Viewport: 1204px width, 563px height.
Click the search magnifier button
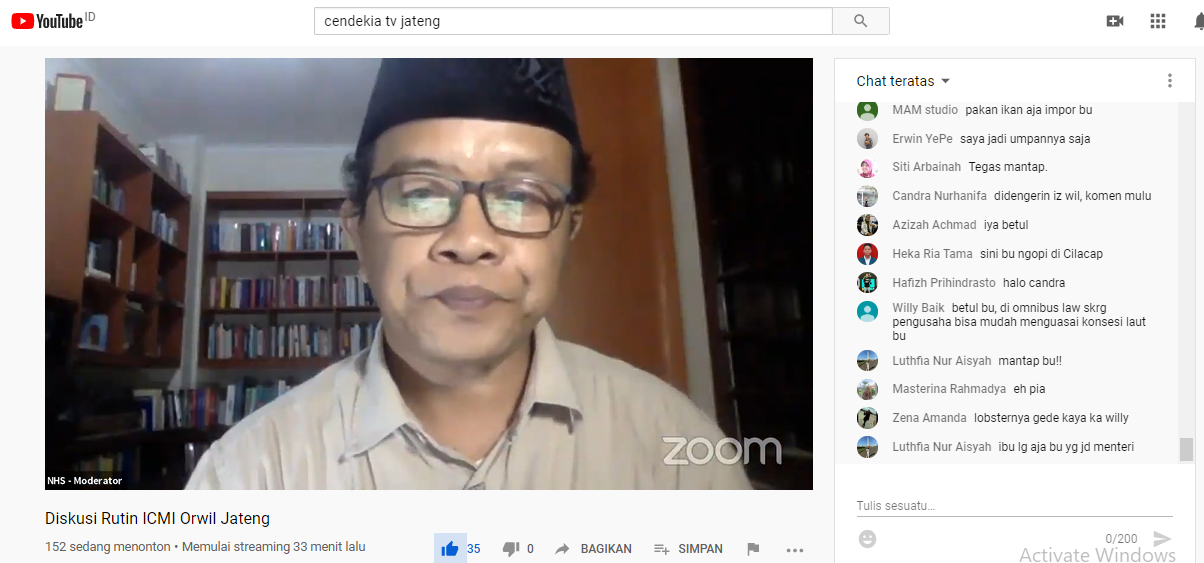860,21
